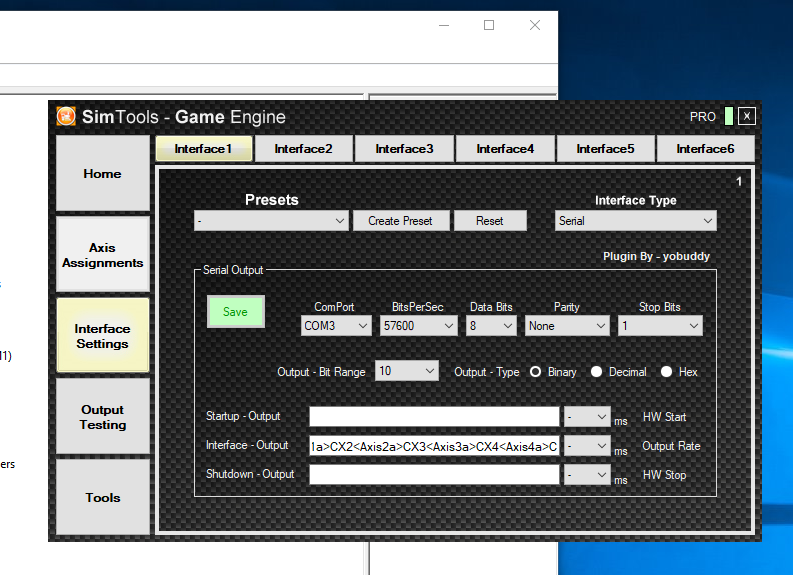Close the background white window
This screenshot has height=575, width=793.
[535, 25]
